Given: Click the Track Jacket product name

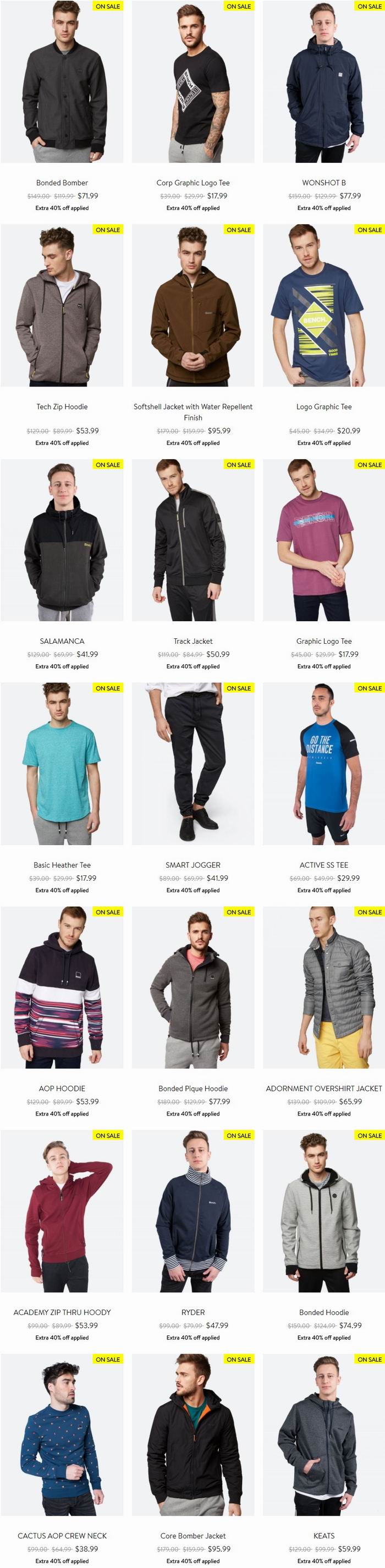Looking at the screenshot, I should tap(193, 641).
